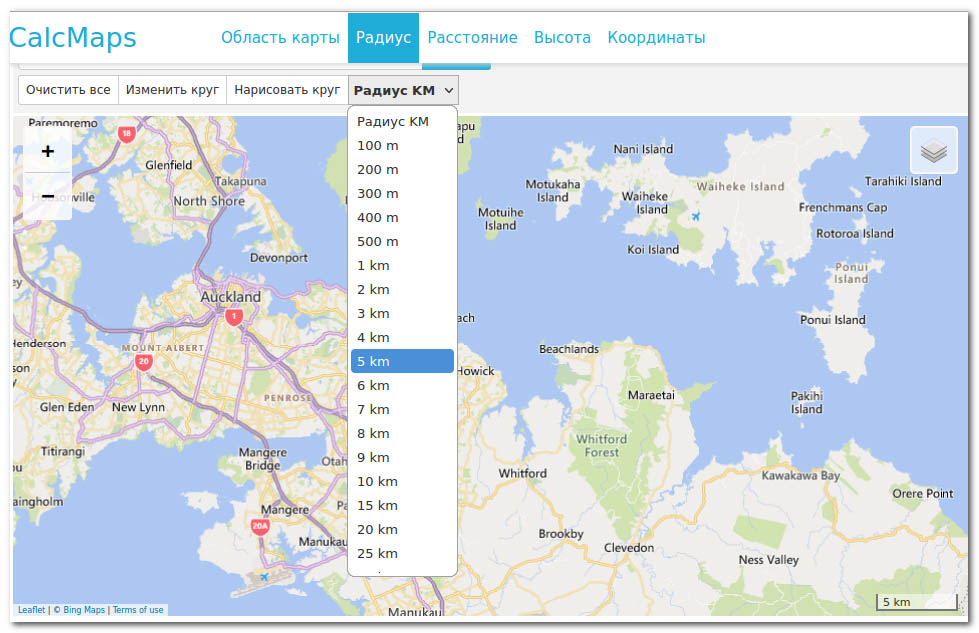Set radius to 20 km
Image resolution: width=979 pixels, height=633 pixels.
coord(402,530)
